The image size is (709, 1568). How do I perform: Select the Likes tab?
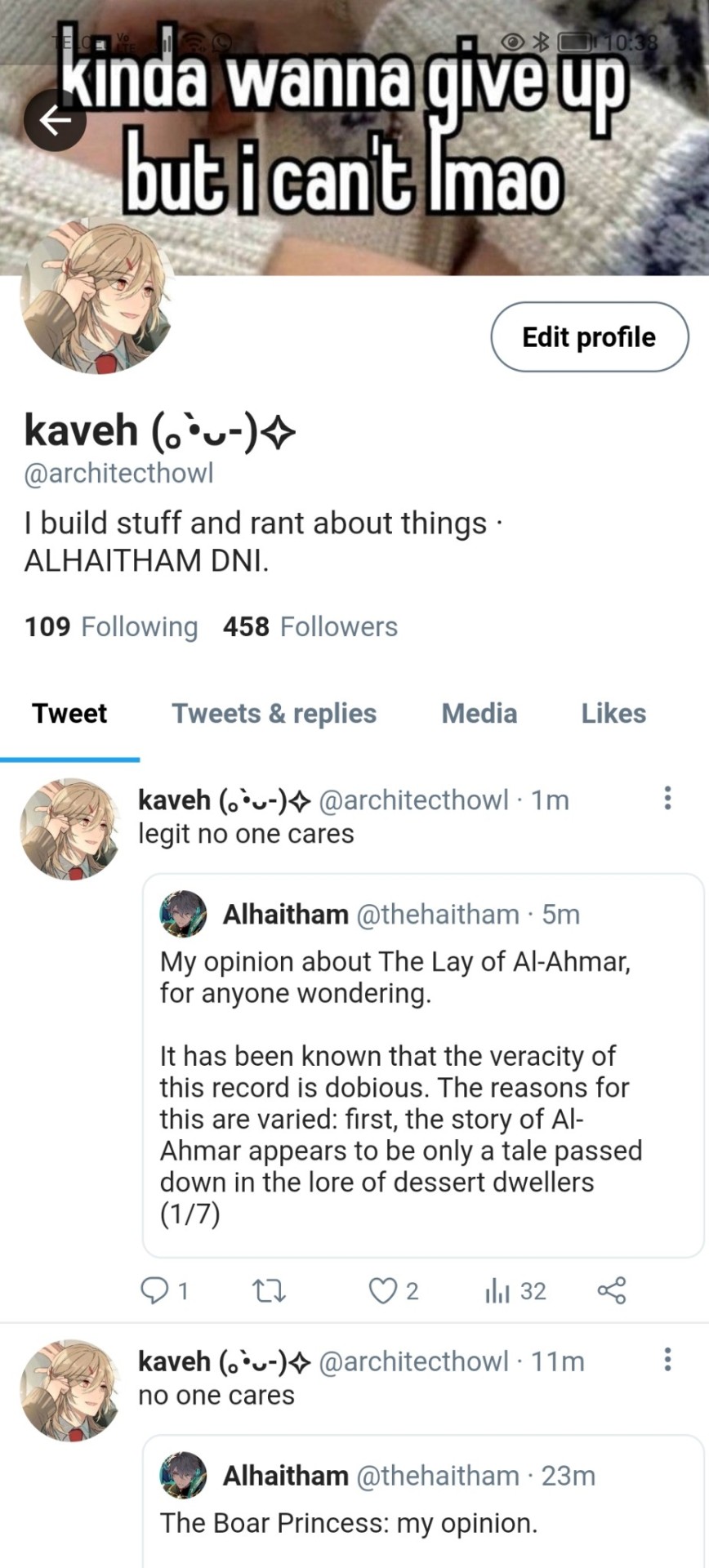click(613, 713)
